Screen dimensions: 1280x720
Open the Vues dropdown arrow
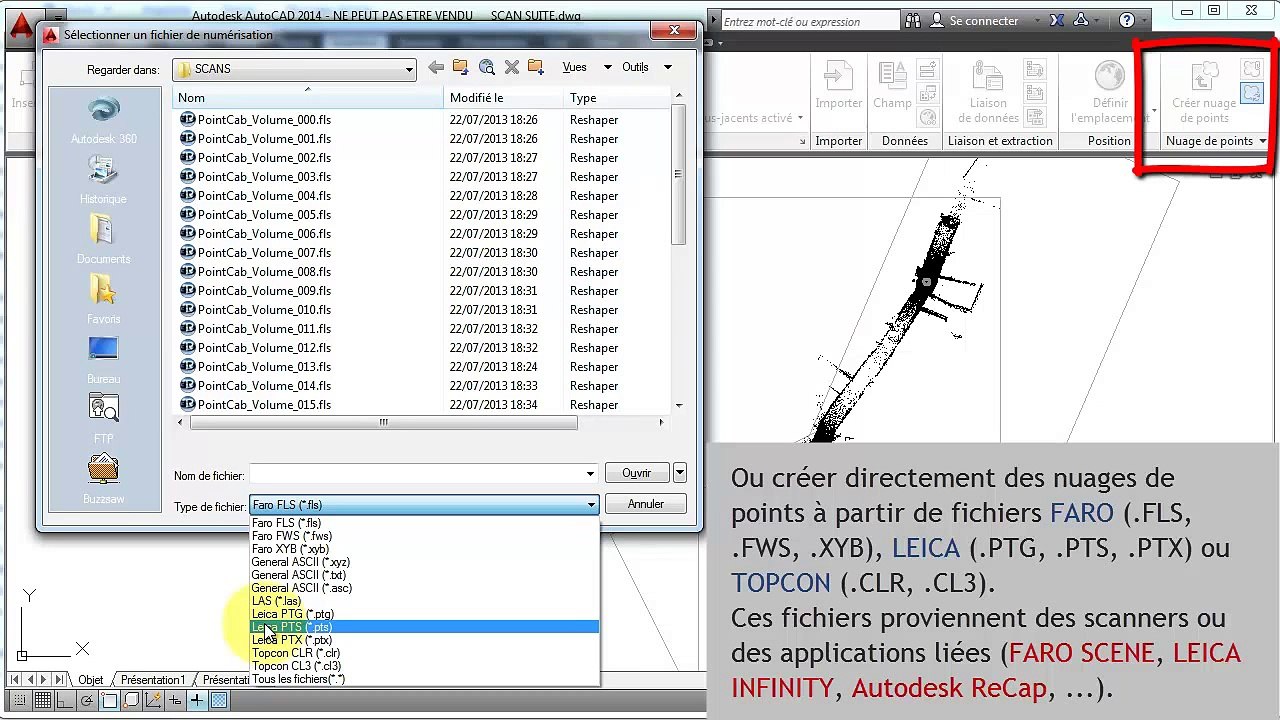[607, 67]
